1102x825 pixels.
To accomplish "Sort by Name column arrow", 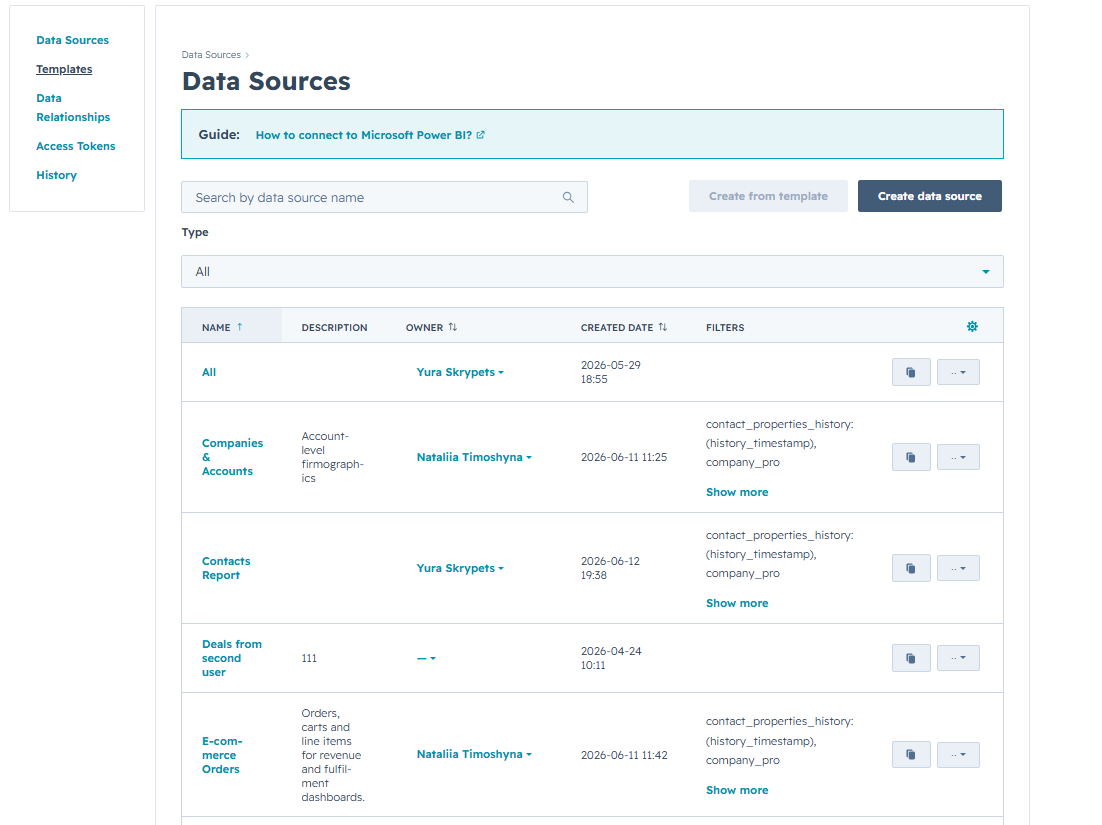I will click(x=240, y=327).
